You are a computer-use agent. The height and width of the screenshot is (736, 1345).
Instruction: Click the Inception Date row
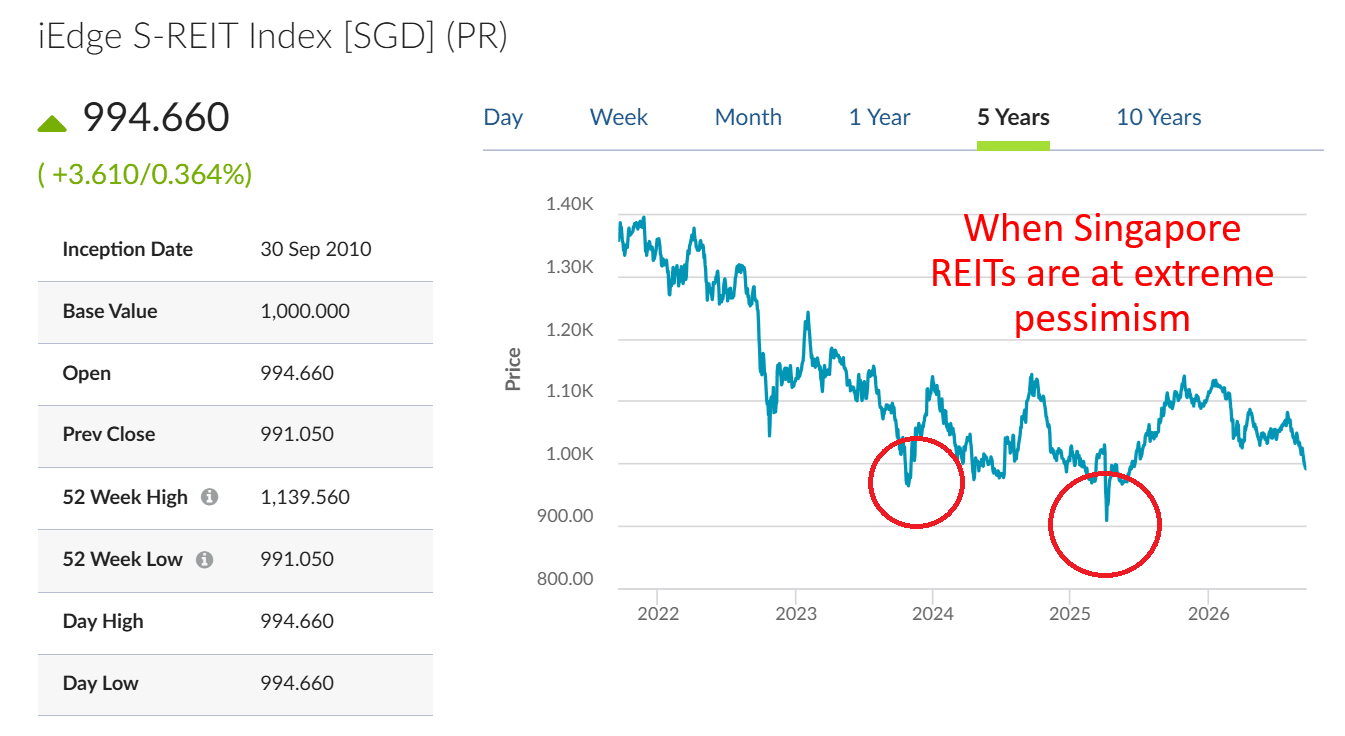coord(235,250)
